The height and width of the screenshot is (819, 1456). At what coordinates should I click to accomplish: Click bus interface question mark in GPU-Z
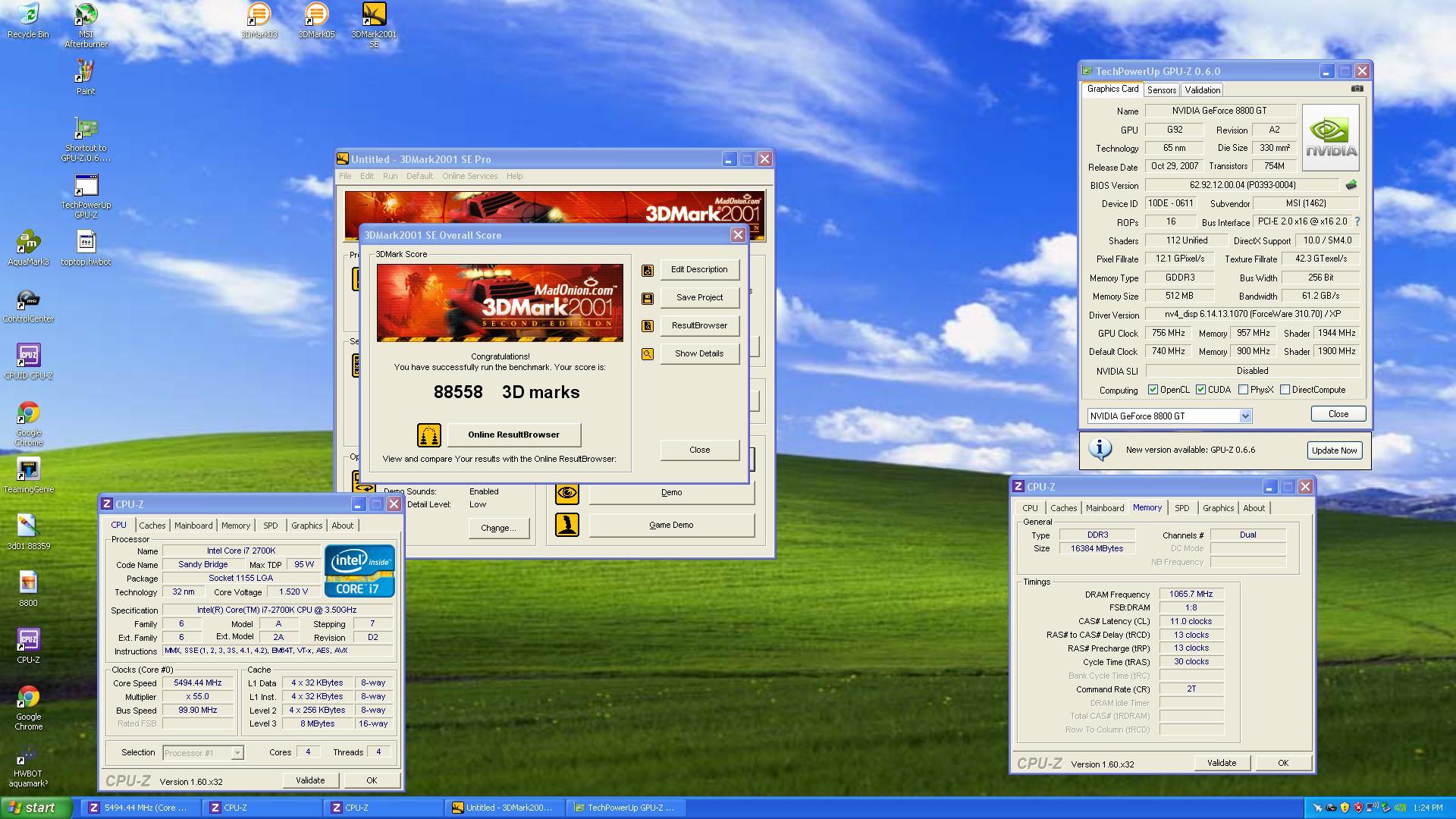click(1357, 222)
